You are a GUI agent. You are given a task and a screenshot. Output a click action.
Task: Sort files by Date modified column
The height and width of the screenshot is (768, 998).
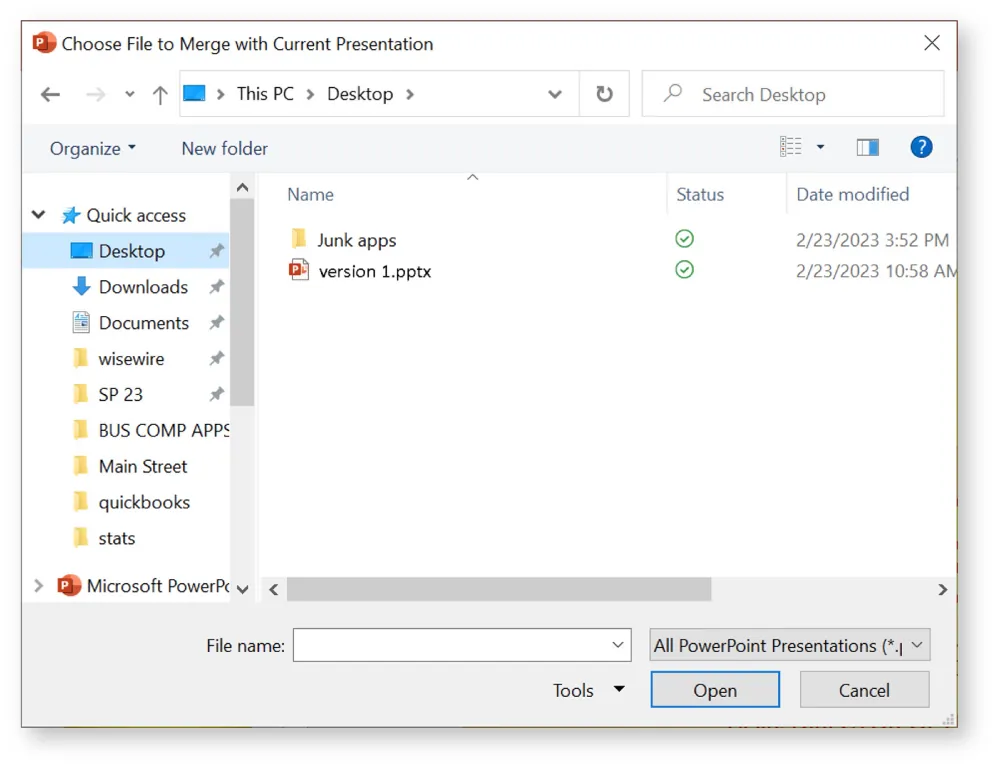coord(852,194)
